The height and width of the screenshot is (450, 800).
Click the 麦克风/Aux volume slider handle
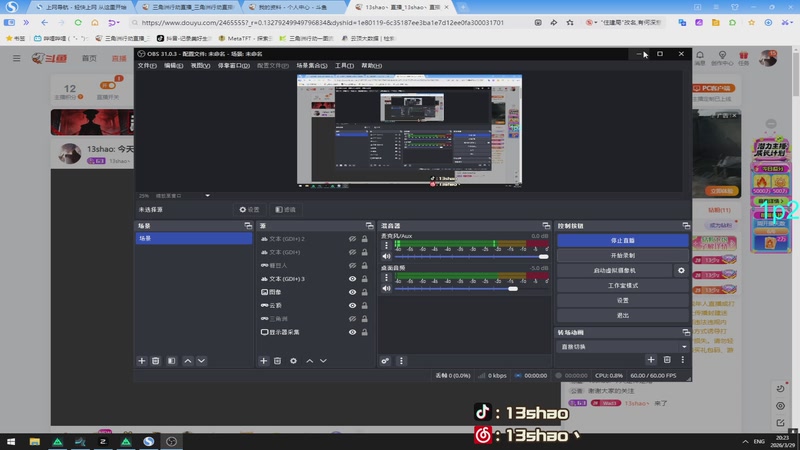pyautogui.click(x=543, y=257)
